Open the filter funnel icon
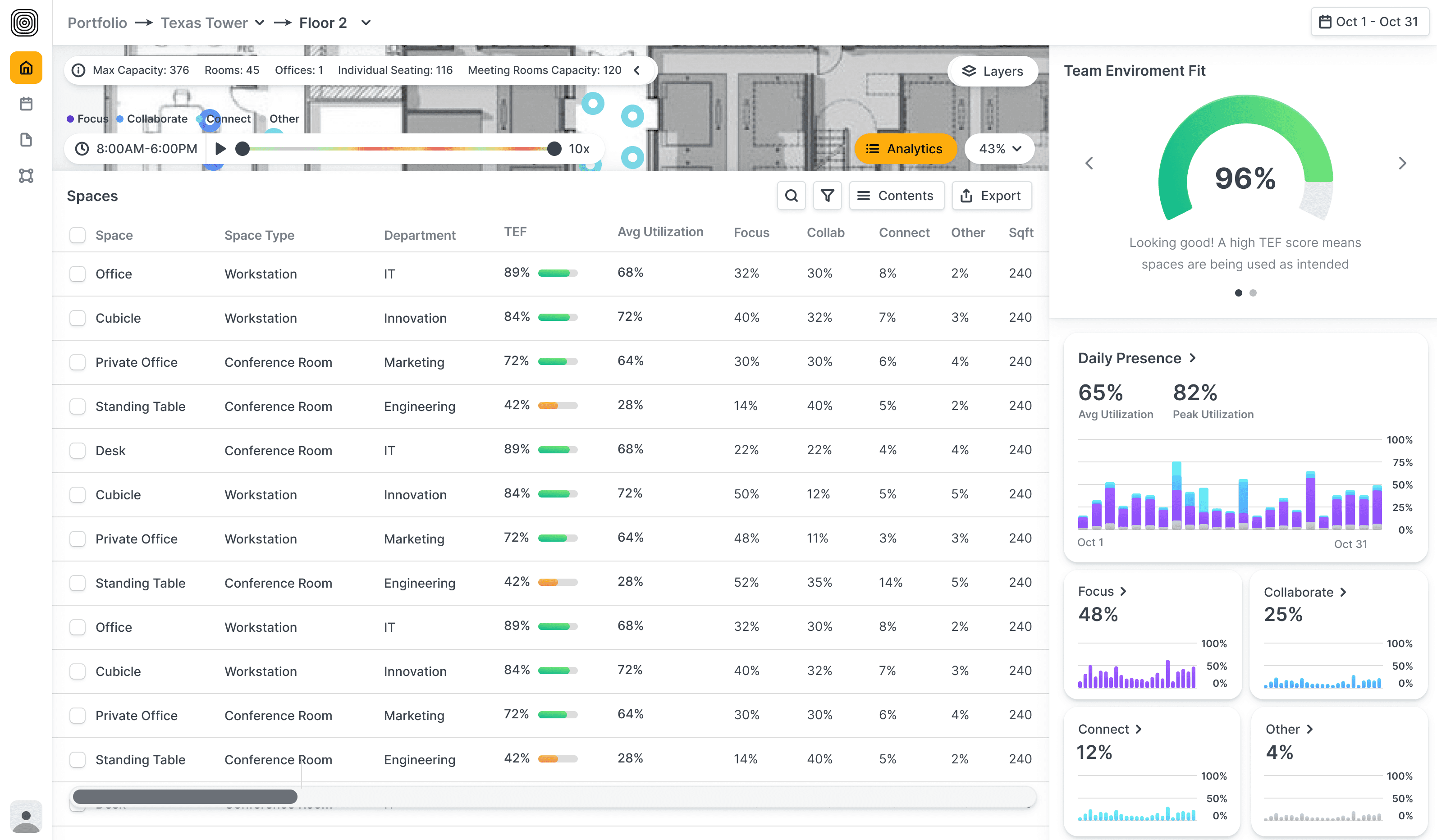 [x=827, y=196]
